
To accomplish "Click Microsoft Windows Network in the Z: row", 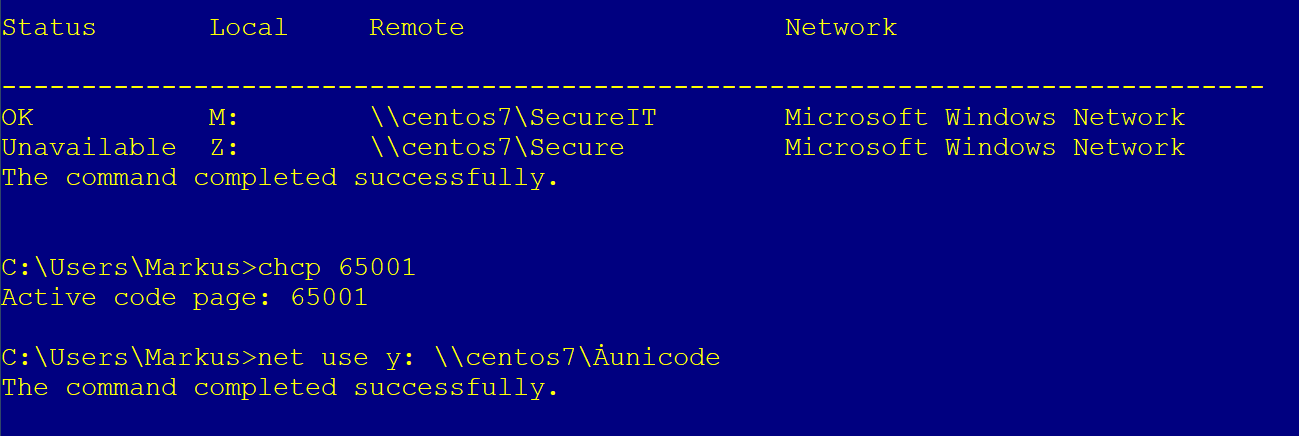I will pyautogui.click(x=984, y=148).
